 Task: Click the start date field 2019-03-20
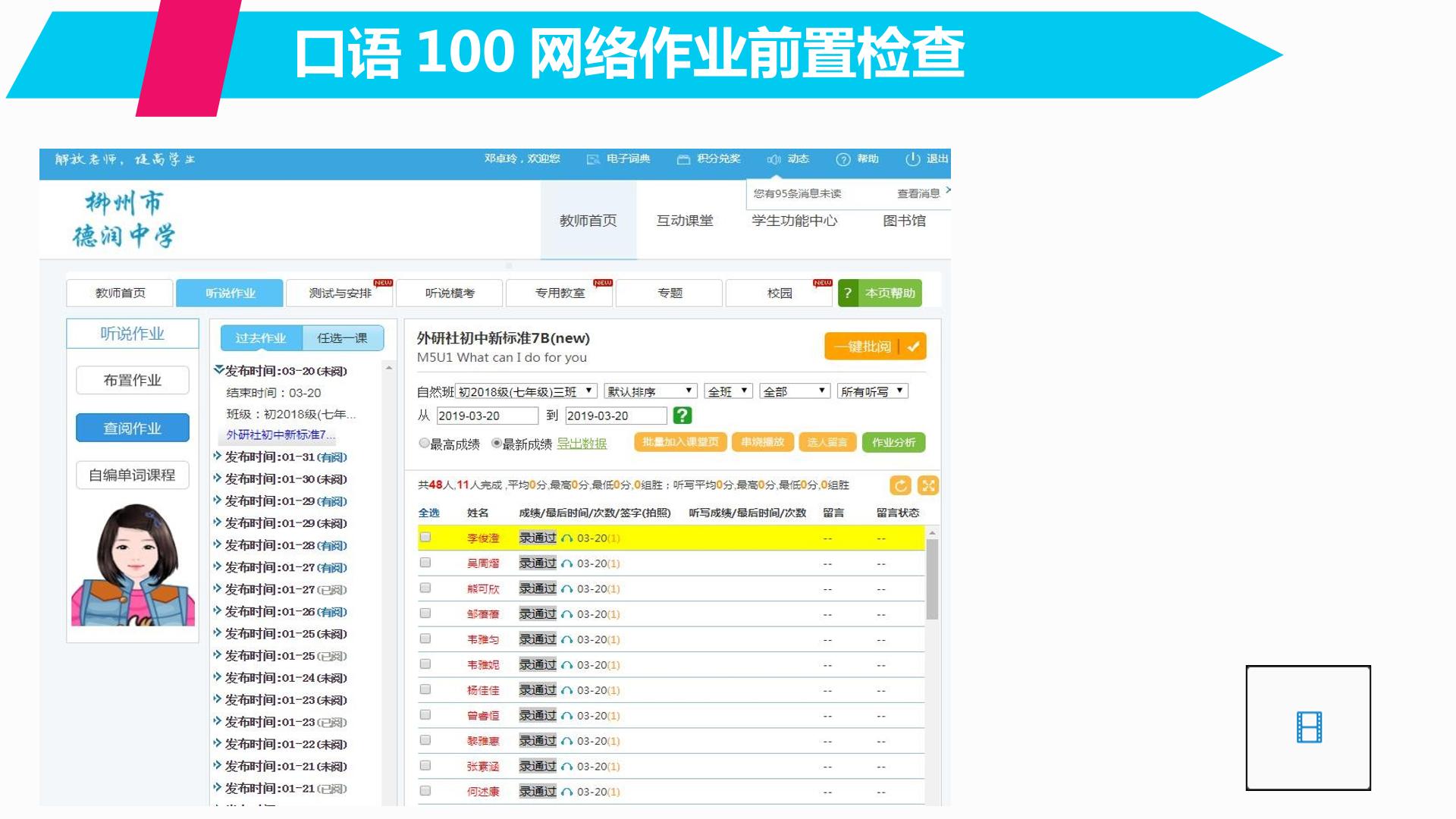(x=487, y=416)
